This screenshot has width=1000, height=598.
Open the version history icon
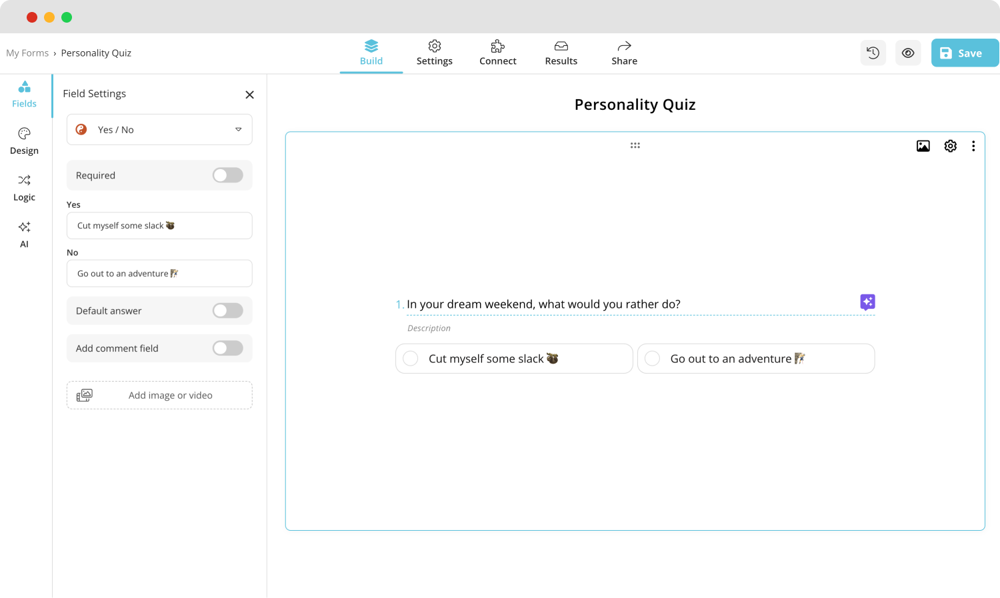(x=872, y=52)
